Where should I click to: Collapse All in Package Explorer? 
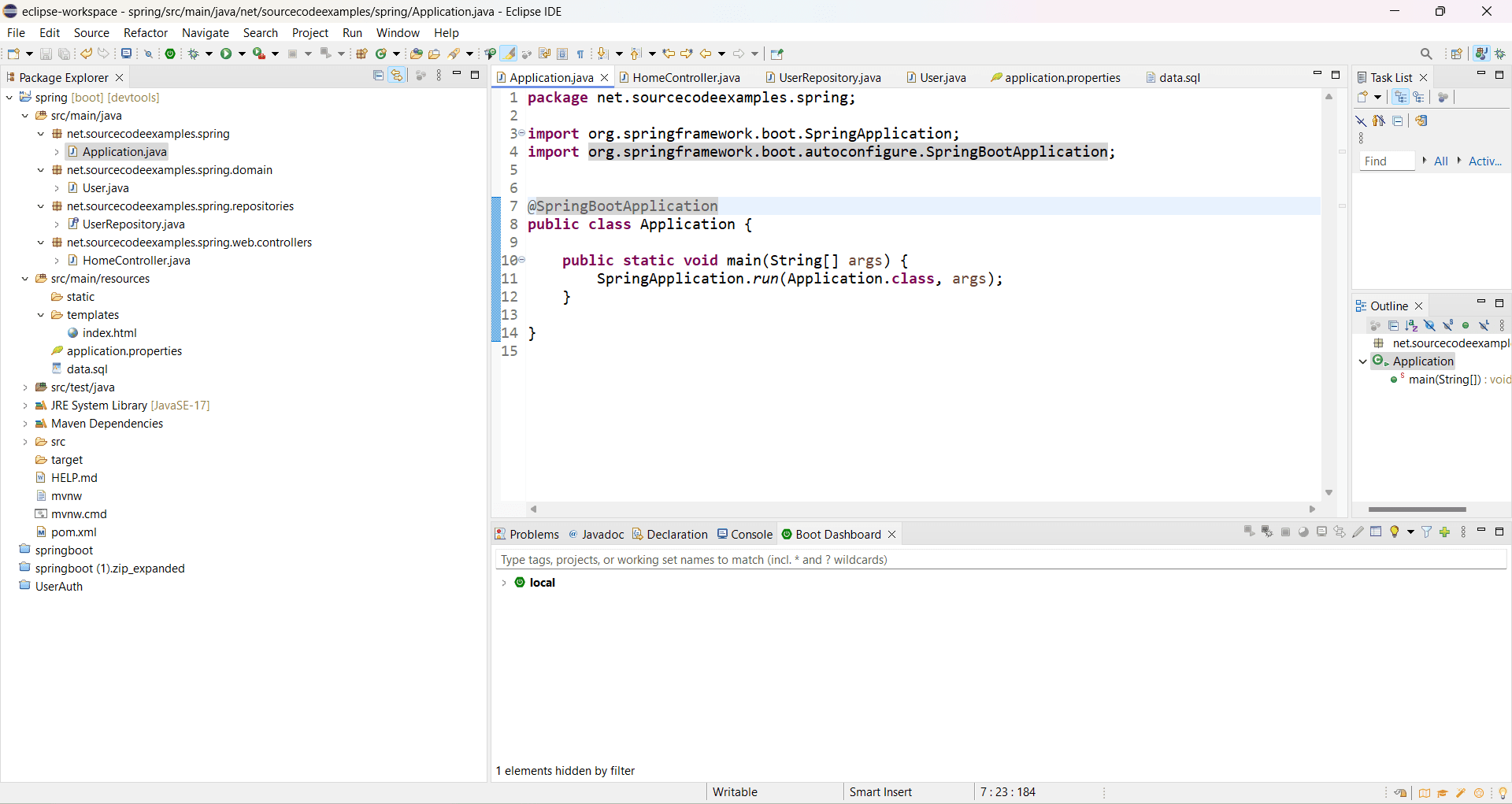coord(378,76)
